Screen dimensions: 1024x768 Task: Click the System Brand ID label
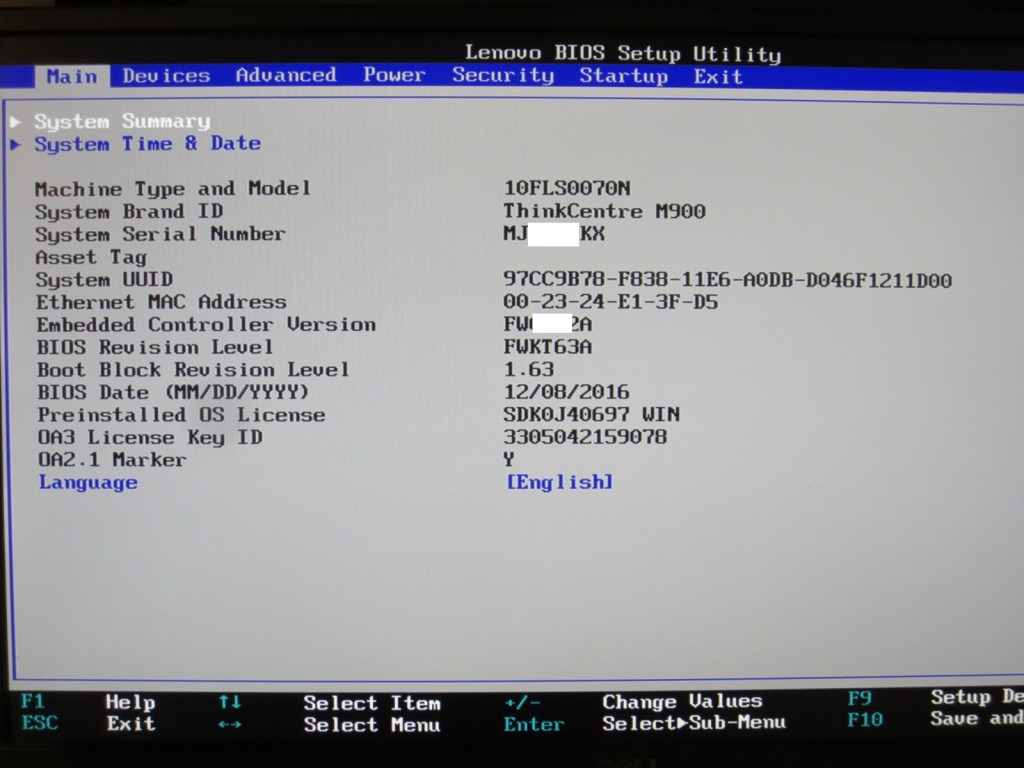(129, 212)
